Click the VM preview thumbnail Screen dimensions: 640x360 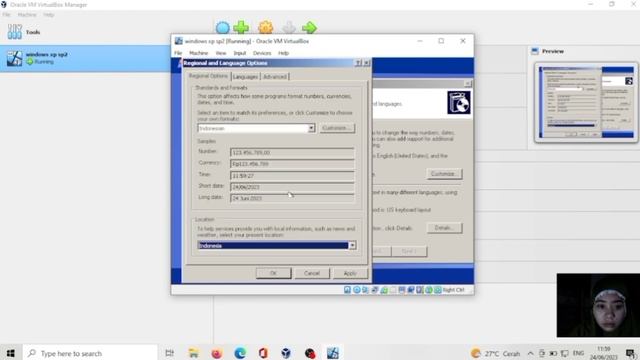586,102
